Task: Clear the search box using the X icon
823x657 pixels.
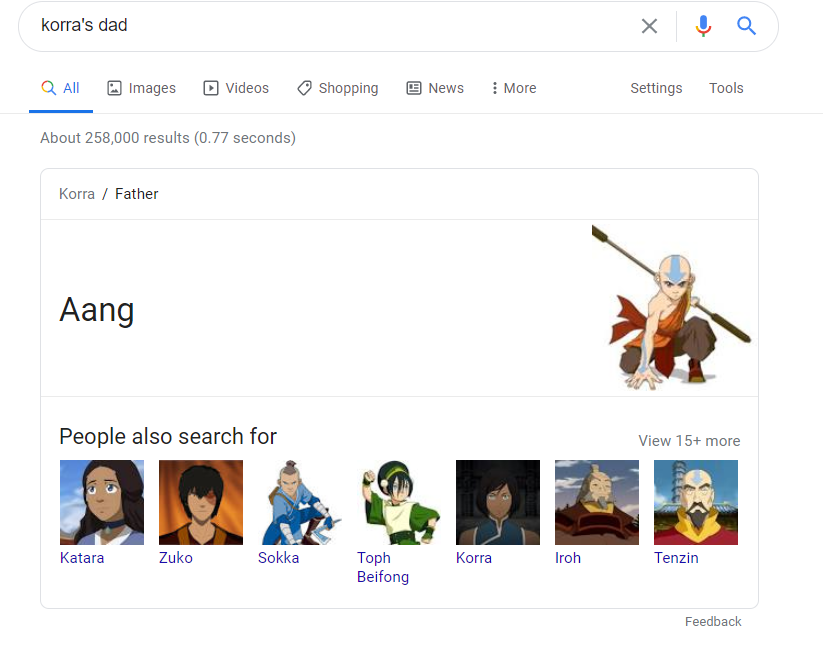Action: [x=649, y=26]
